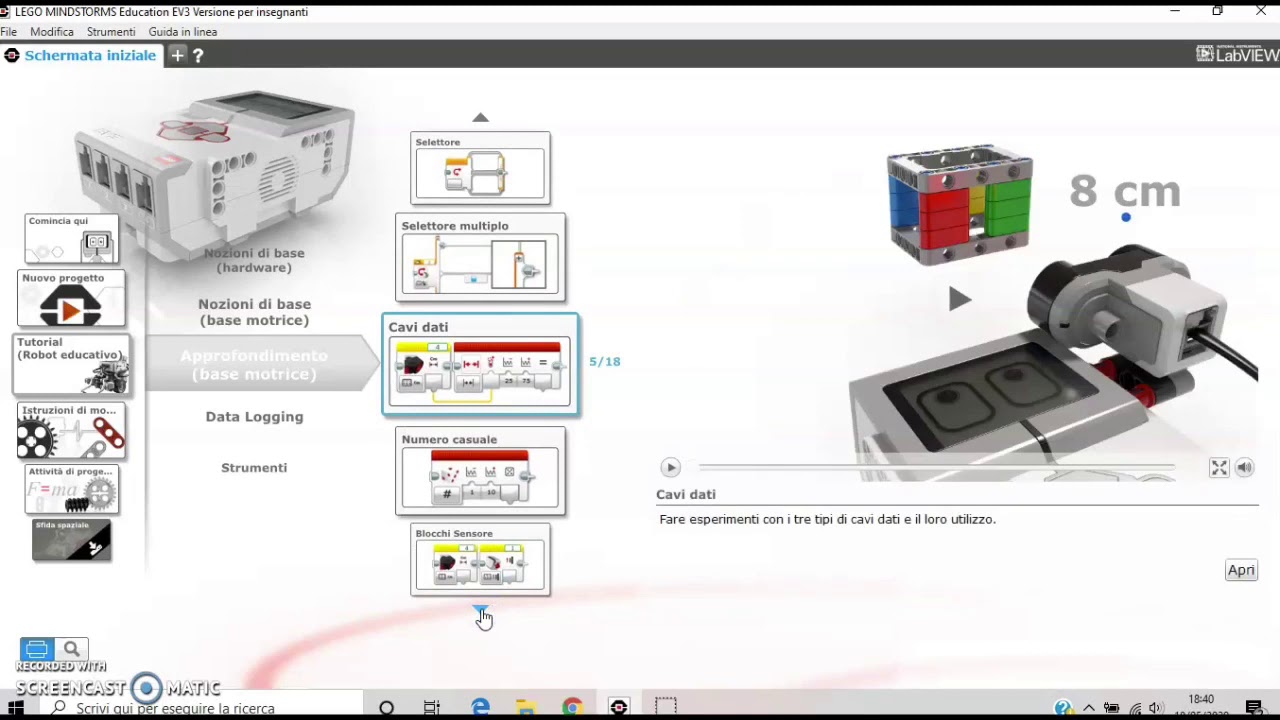This screenshot has width=1280, height=720.
Task: Show previous tutorials with up arrow
Action: 480,117
